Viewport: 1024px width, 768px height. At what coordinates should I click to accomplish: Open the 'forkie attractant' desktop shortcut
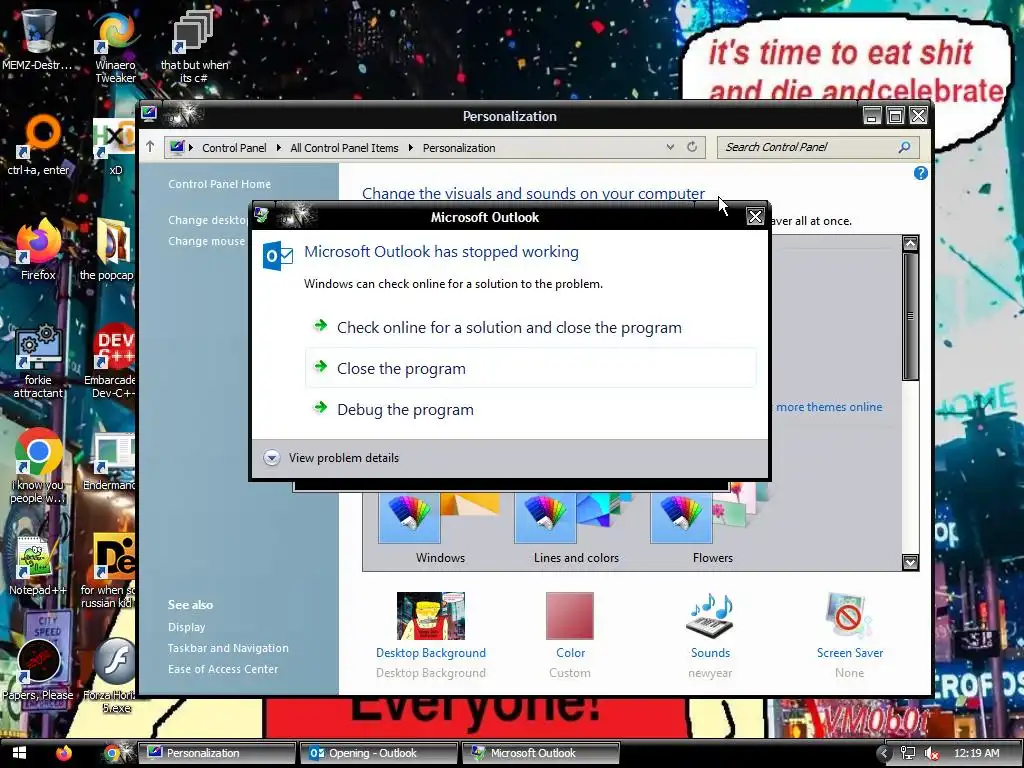[x=38, y=360]
